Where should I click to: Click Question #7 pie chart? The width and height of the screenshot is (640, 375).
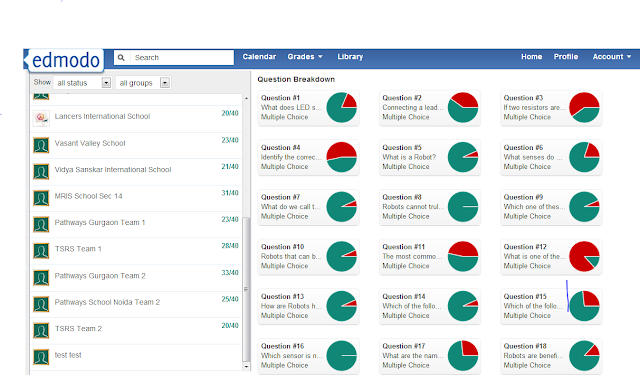pos(342,207)
